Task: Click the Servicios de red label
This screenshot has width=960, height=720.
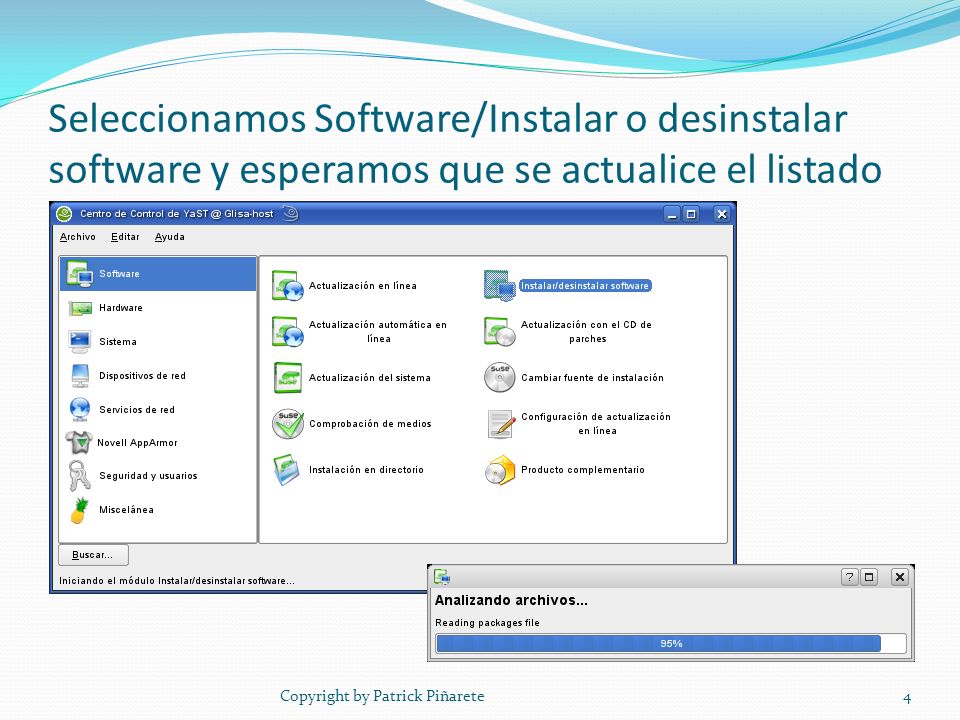Action: point(137,410)
